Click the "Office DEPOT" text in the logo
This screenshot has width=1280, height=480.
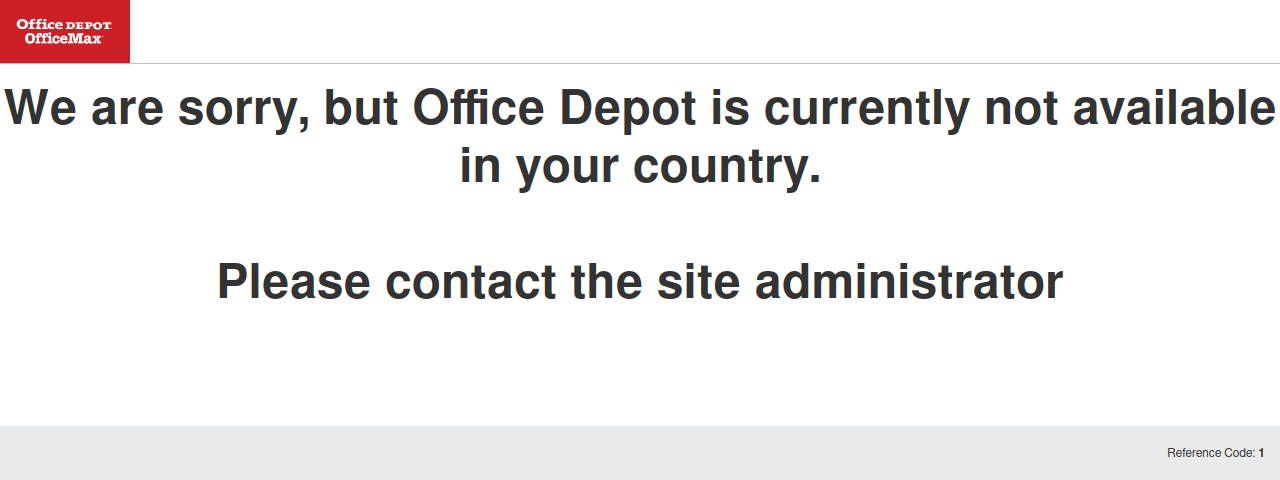pyautogui.click(x=64, y=24)
